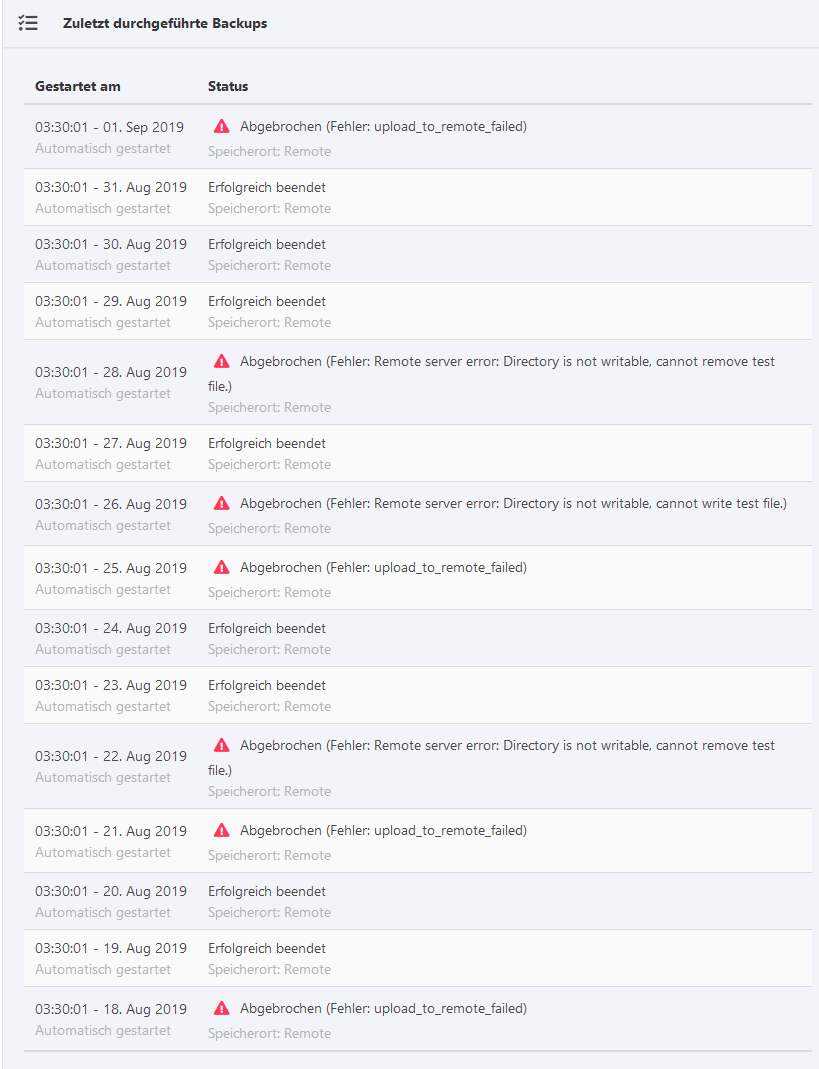Viewport: 819px width, 1069px height.
Task: Click the "Zuletzt durchgeführte Backups" panel title
Action: 165,23
